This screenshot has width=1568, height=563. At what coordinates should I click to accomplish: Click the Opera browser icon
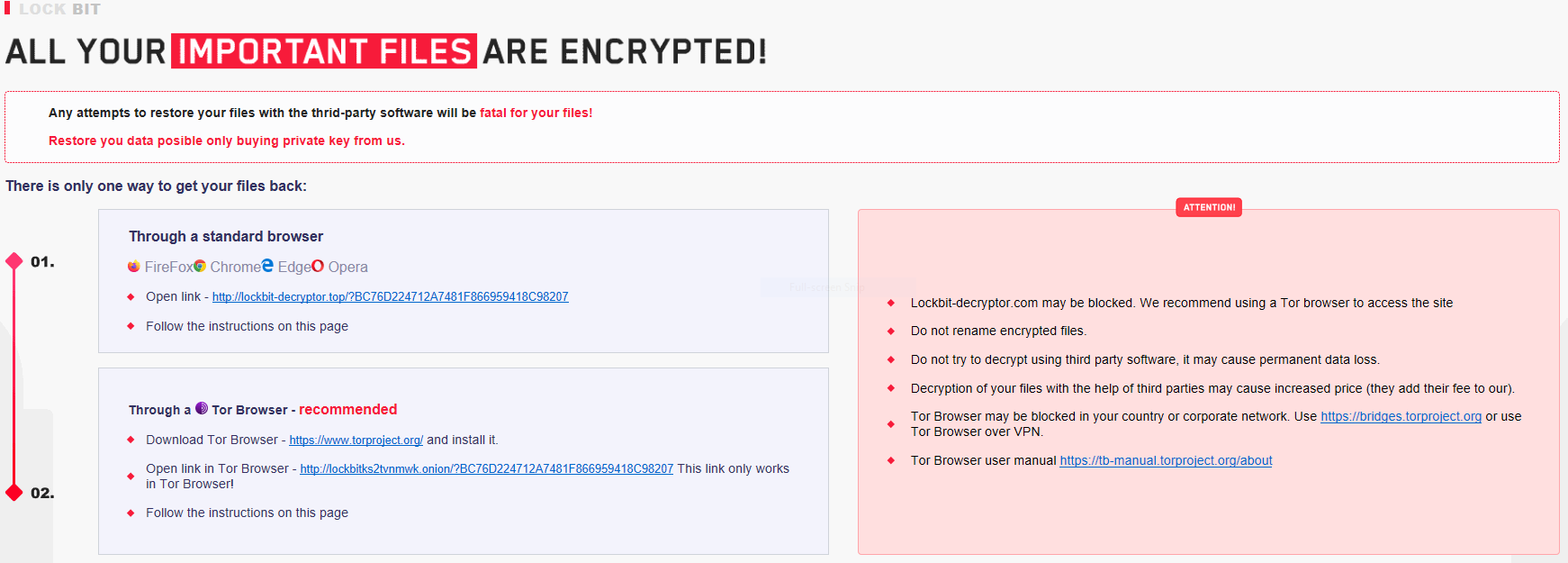[318, 266]
